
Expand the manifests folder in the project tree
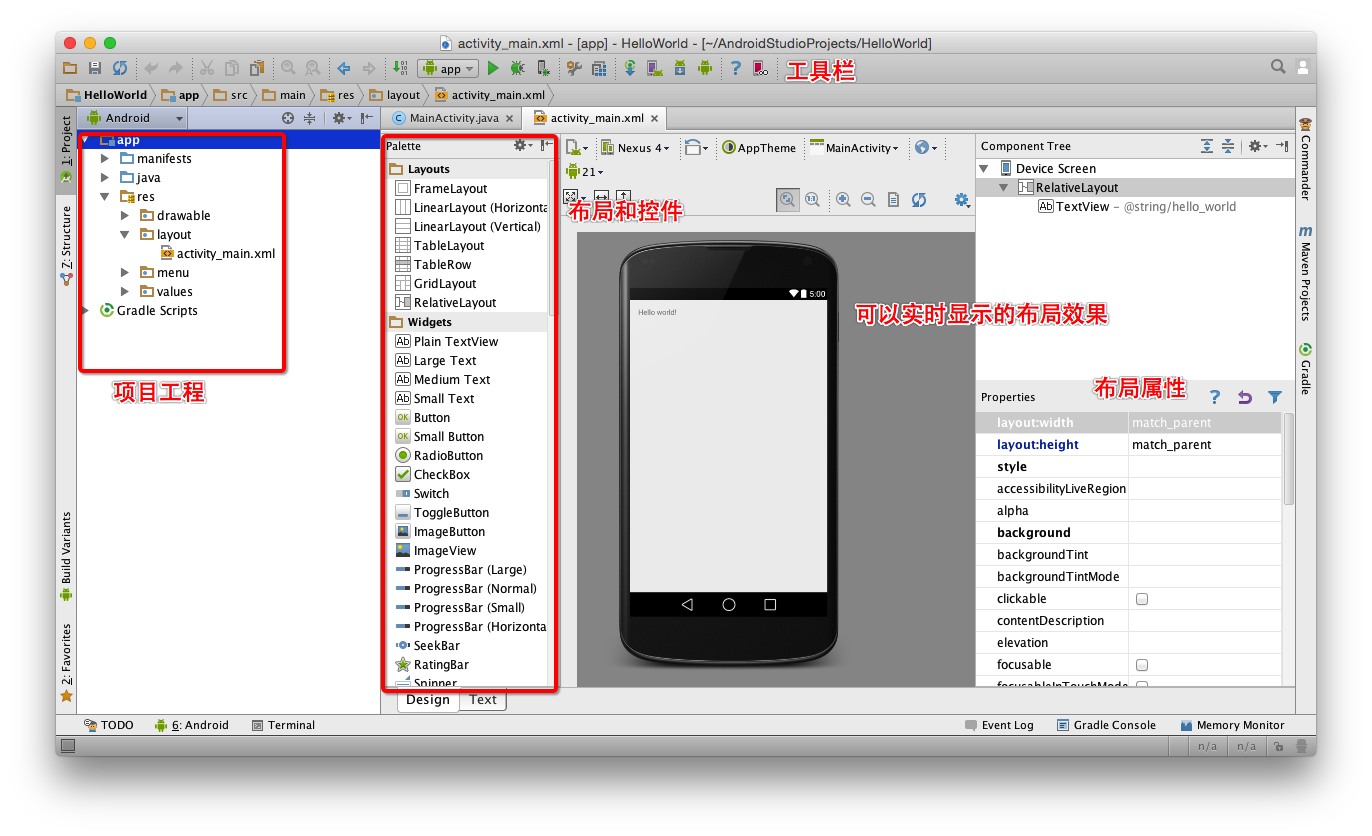point(105,158)
